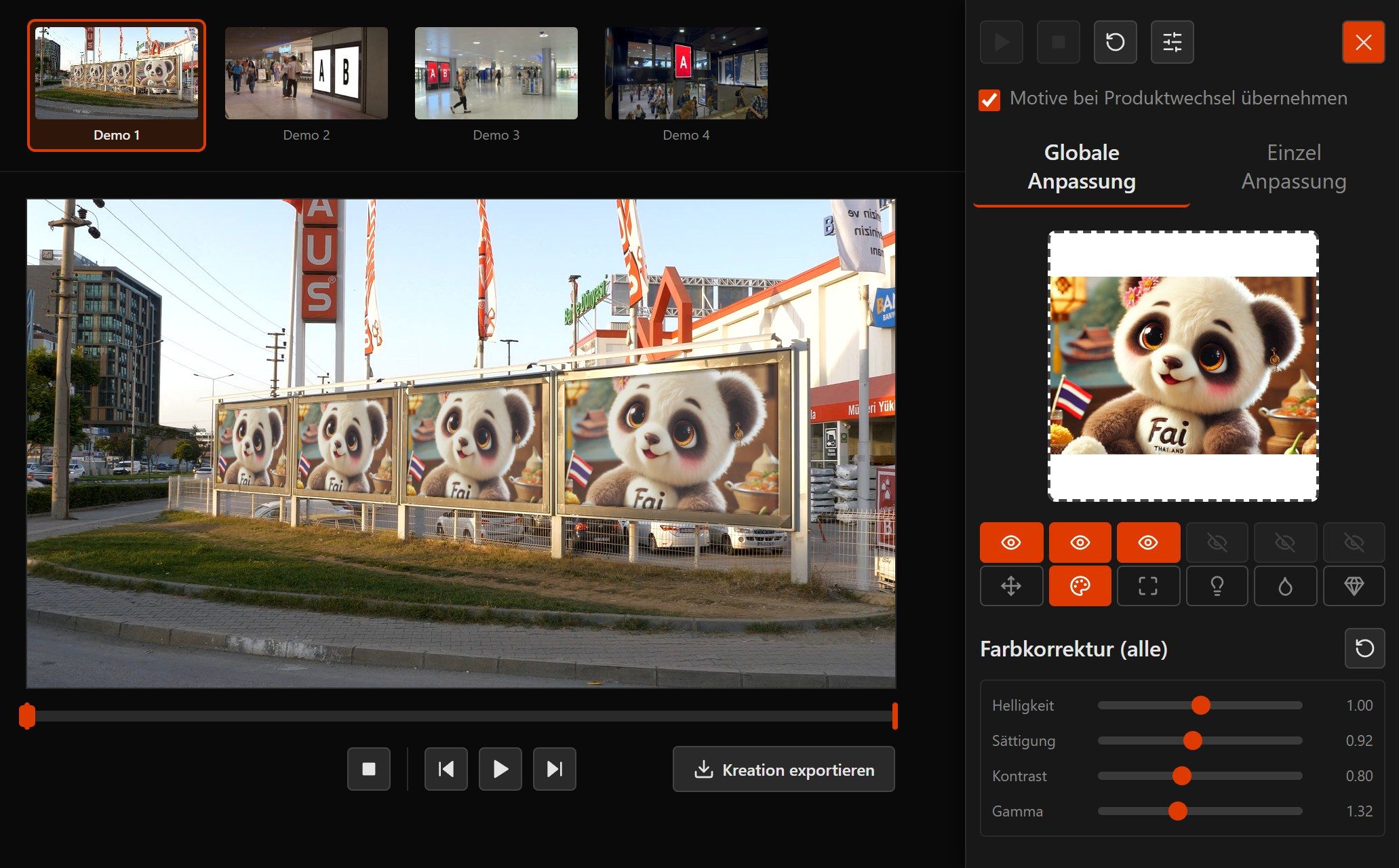Screen dimensions: 1399x868
Task: Enable the fifth hidden eye toggle
Action: coord(1285,542)
